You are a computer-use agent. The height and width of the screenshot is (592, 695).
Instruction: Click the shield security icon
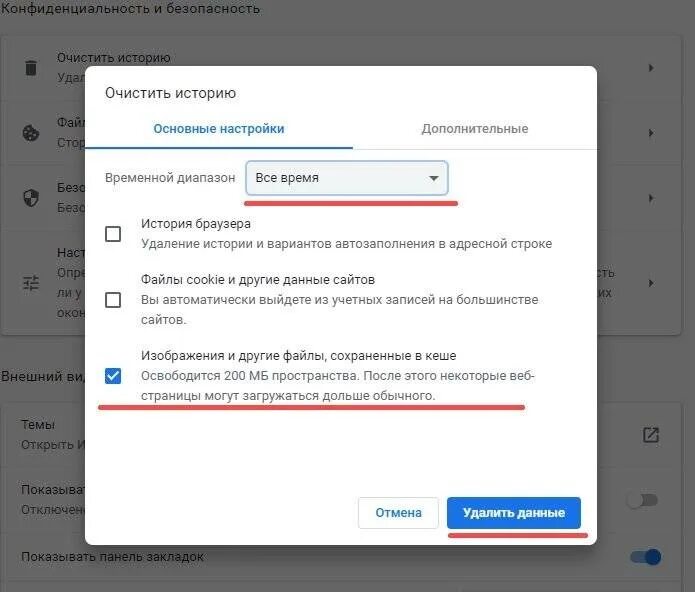[31, 198]
